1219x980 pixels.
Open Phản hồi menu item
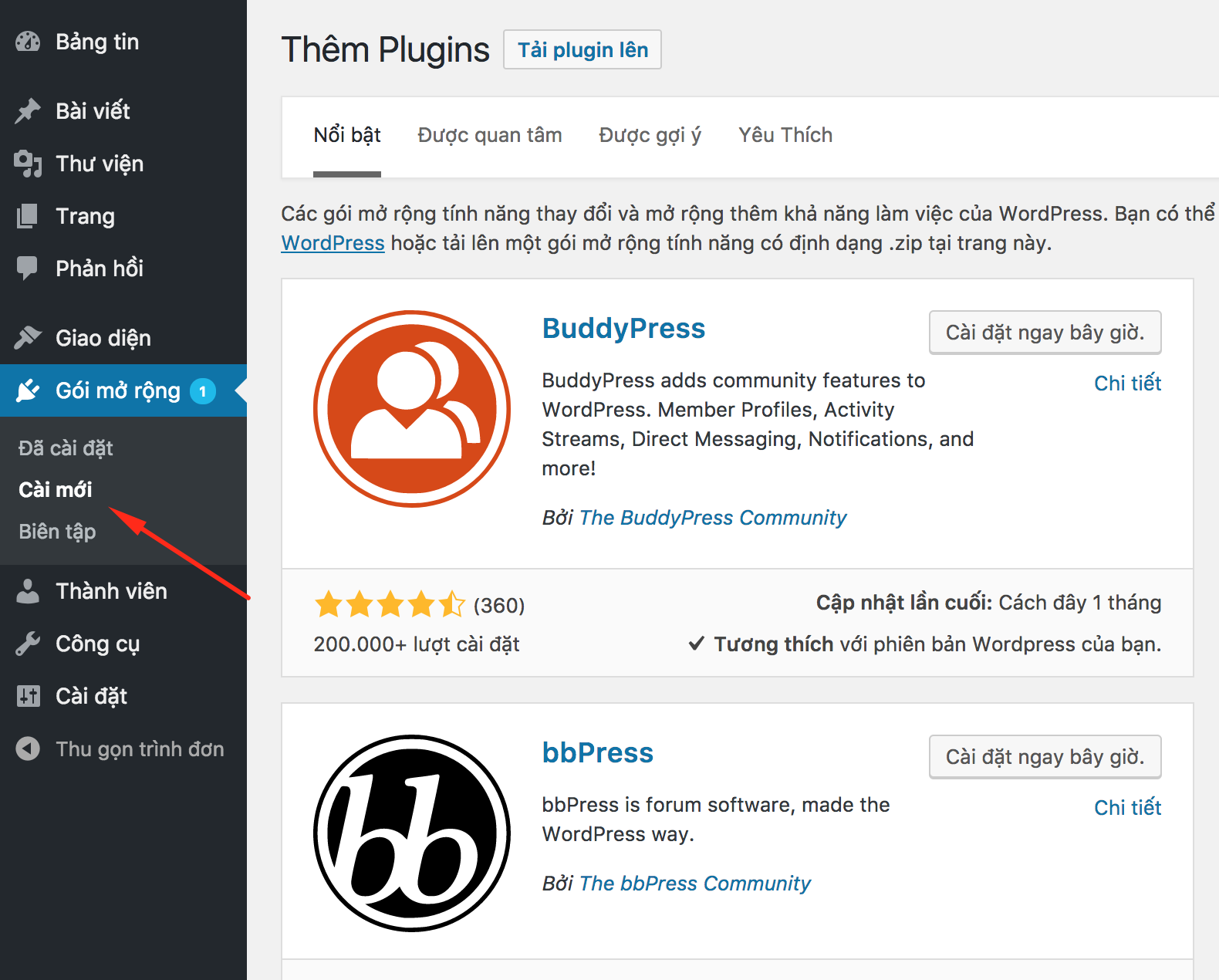click(x=123, y=269)
